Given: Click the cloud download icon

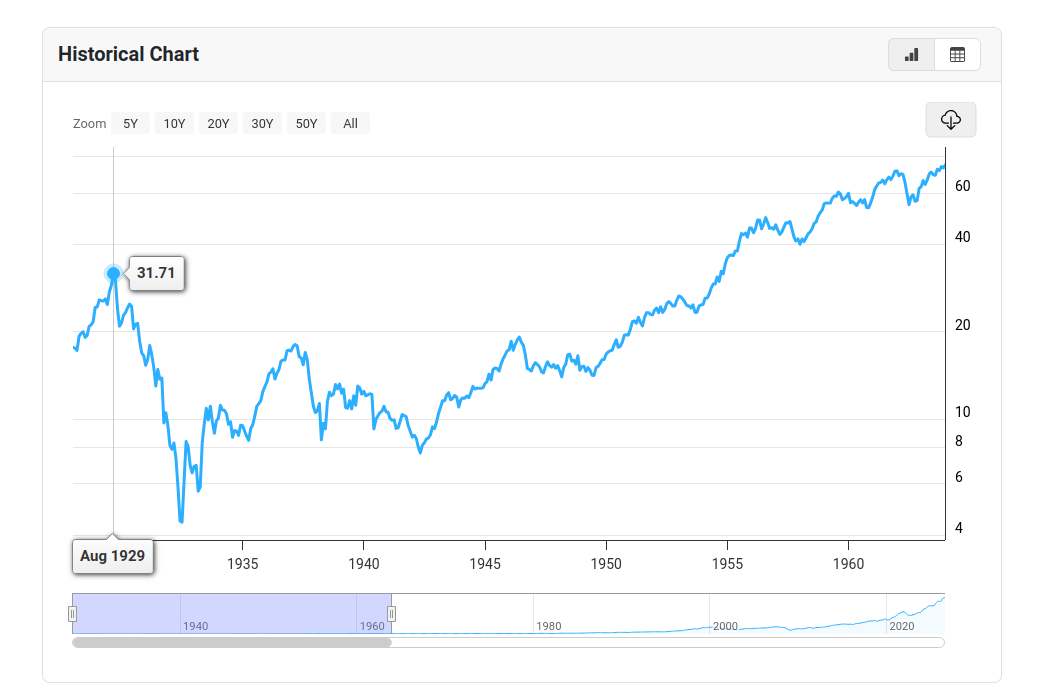Looking at the screenshot, I should (x=950, y=120).
